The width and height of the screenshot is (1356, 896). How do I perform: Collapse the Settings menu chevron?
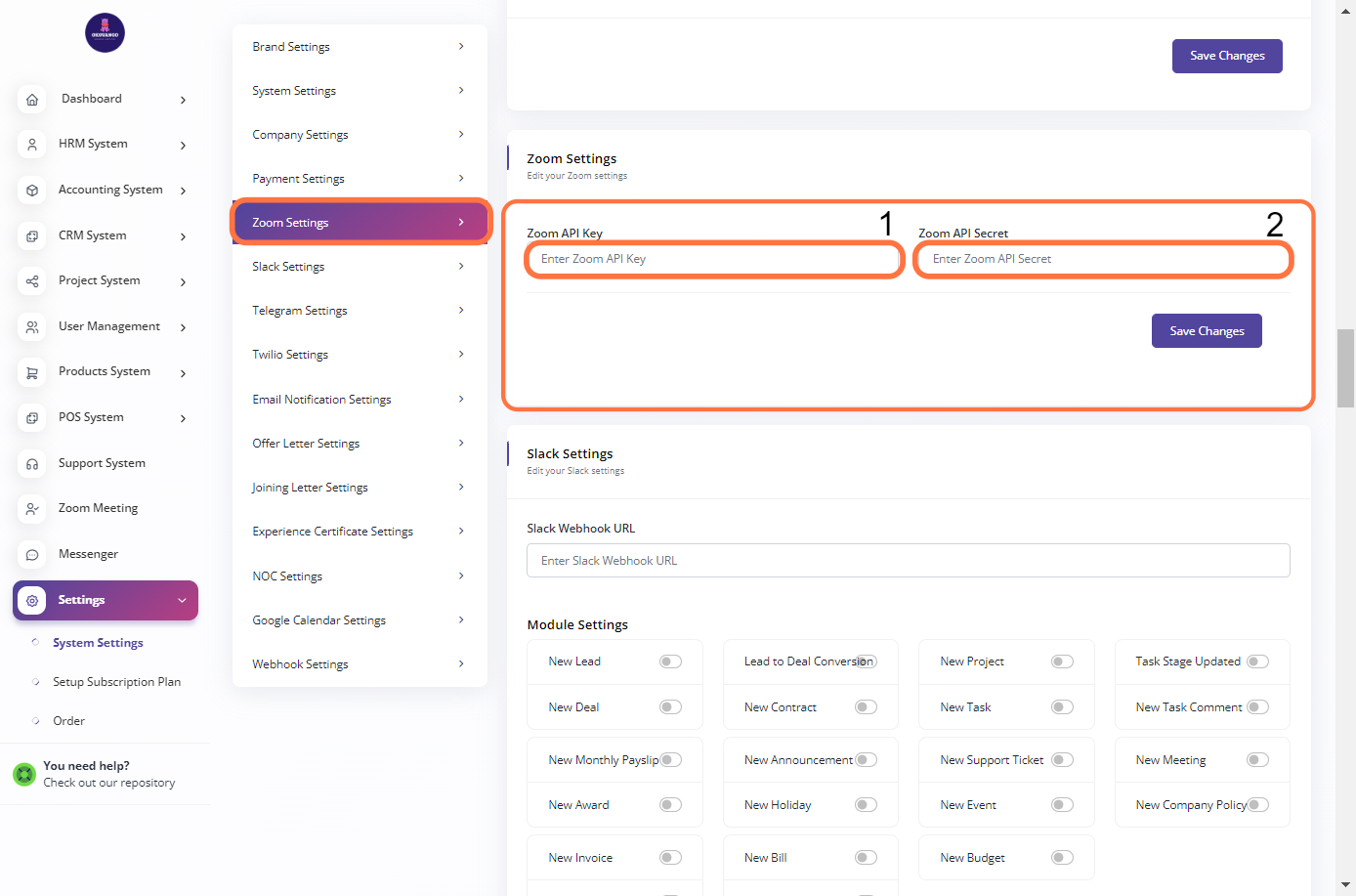[182, 601]
